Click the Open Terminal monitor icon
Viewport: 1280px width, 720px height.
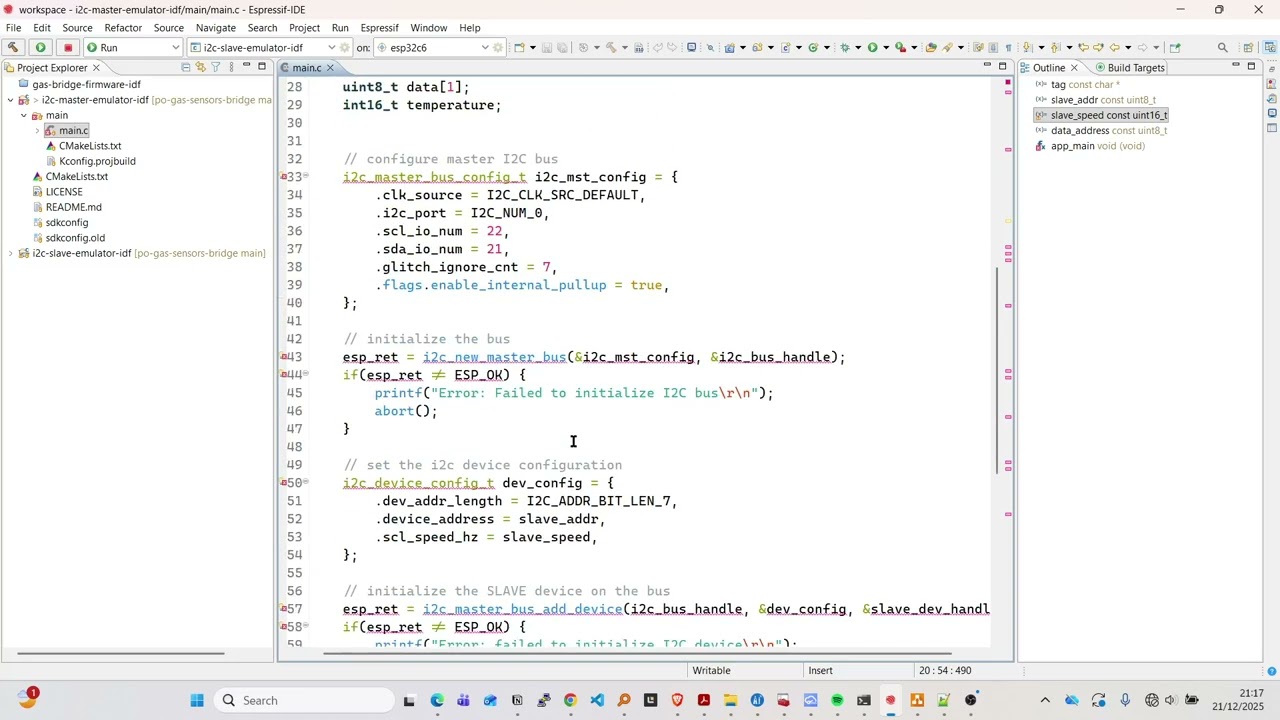coord(691,47)
